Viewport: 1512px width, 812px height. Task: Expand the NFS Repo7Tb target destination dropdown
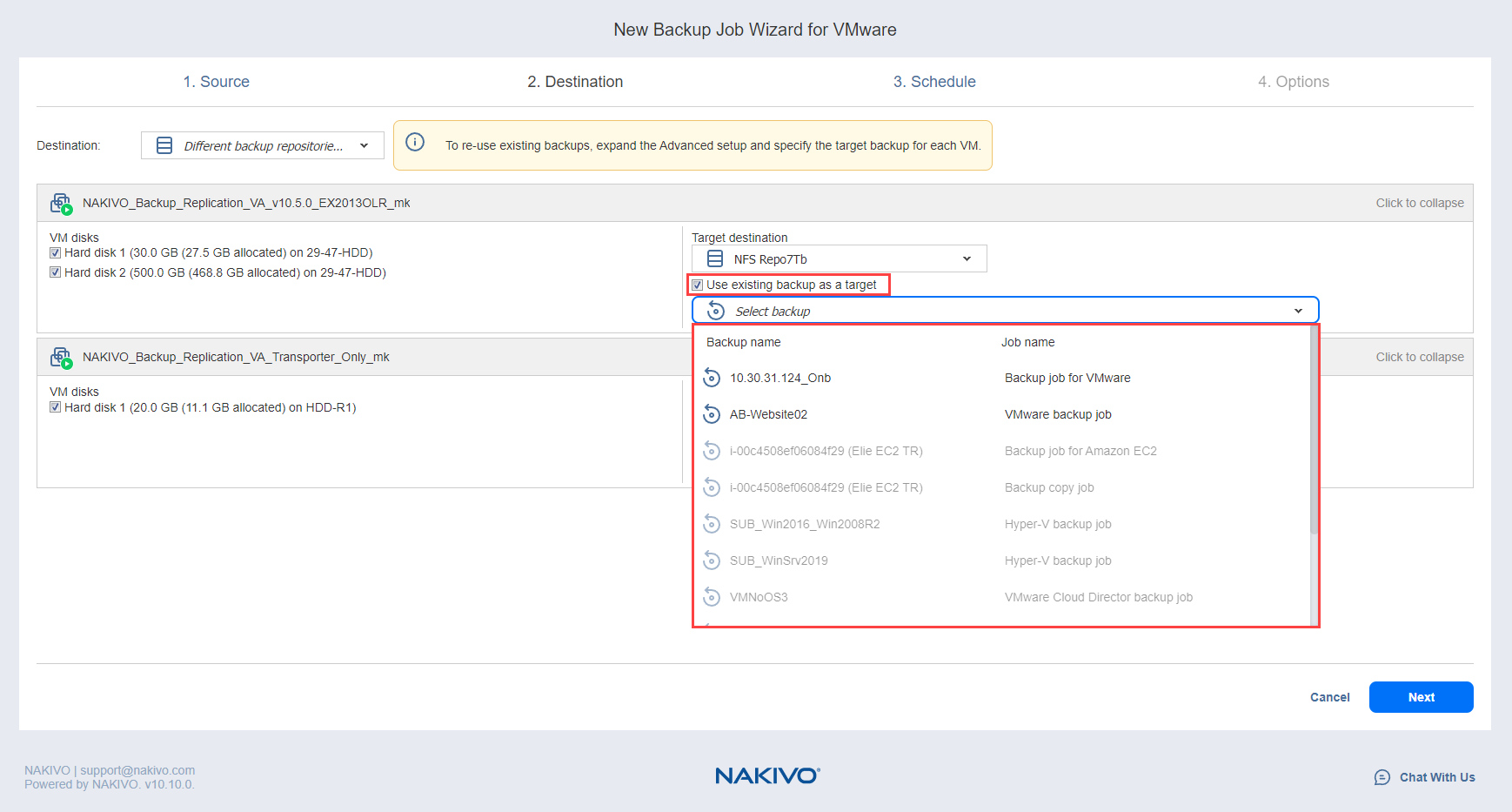click(967, 258)
